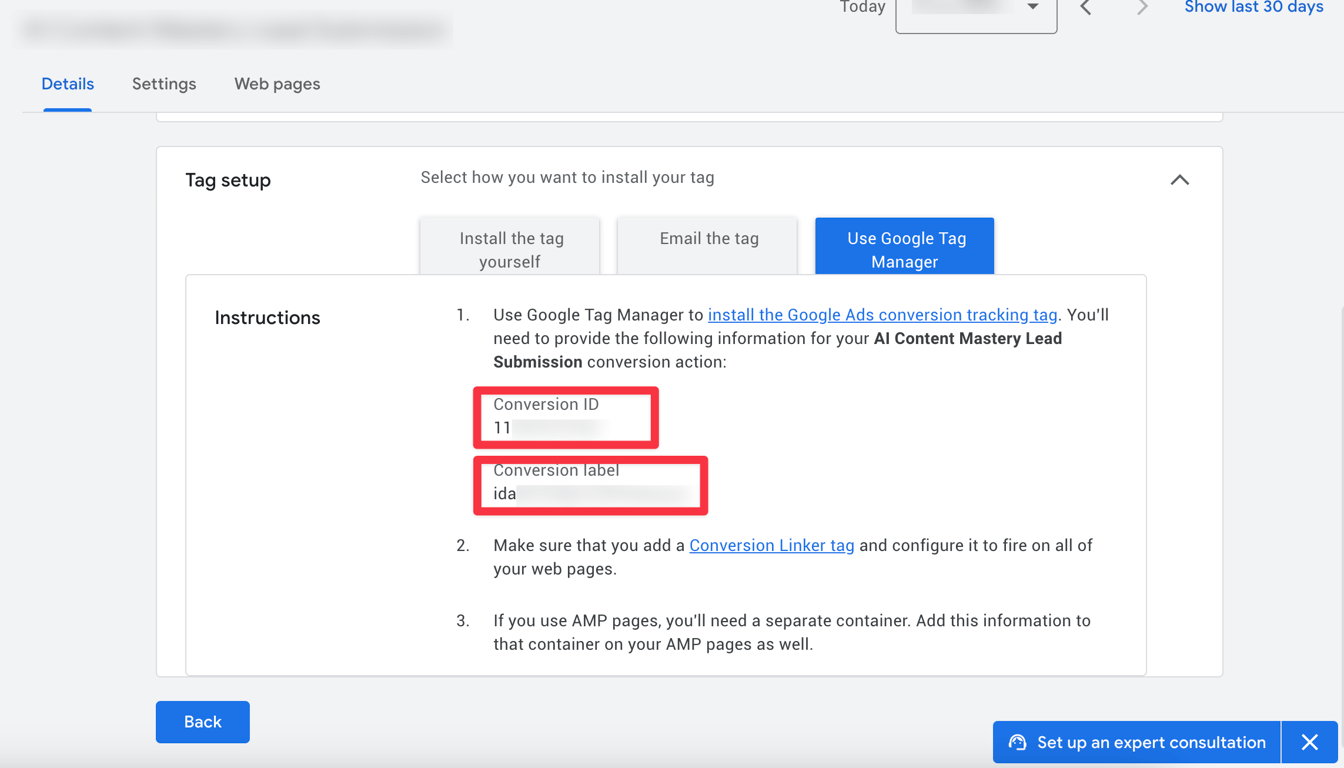Click Set up an expert consultation
Screen dimensions: 1344x768
coord(1150,742)
